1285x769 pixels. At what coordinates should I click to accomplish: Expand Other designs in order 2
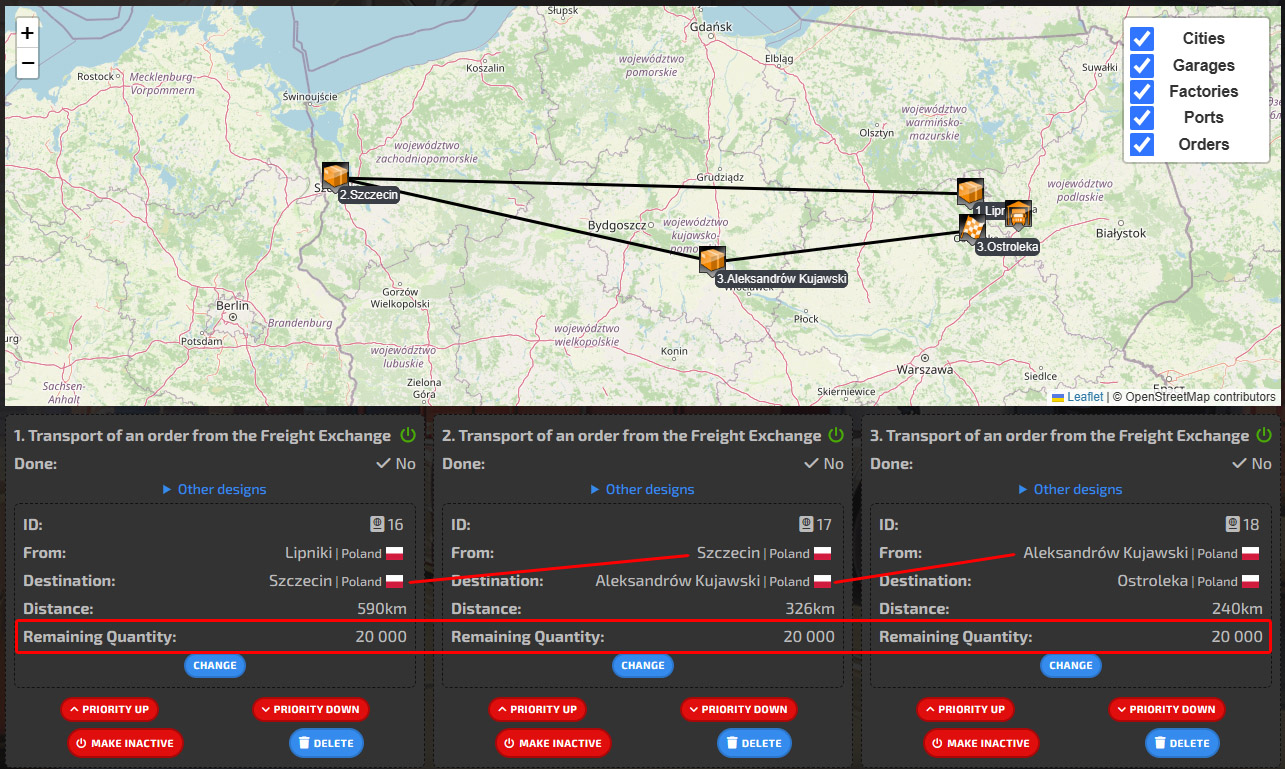click(643, 489)
